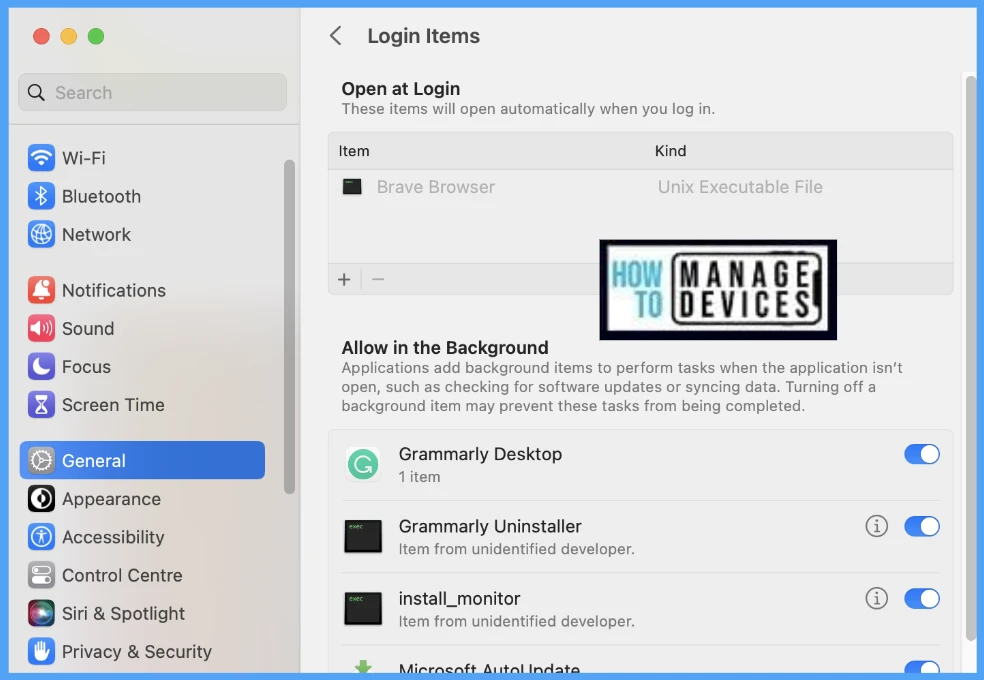Open the Appearance icon in sidebar

tap(41, 499)
